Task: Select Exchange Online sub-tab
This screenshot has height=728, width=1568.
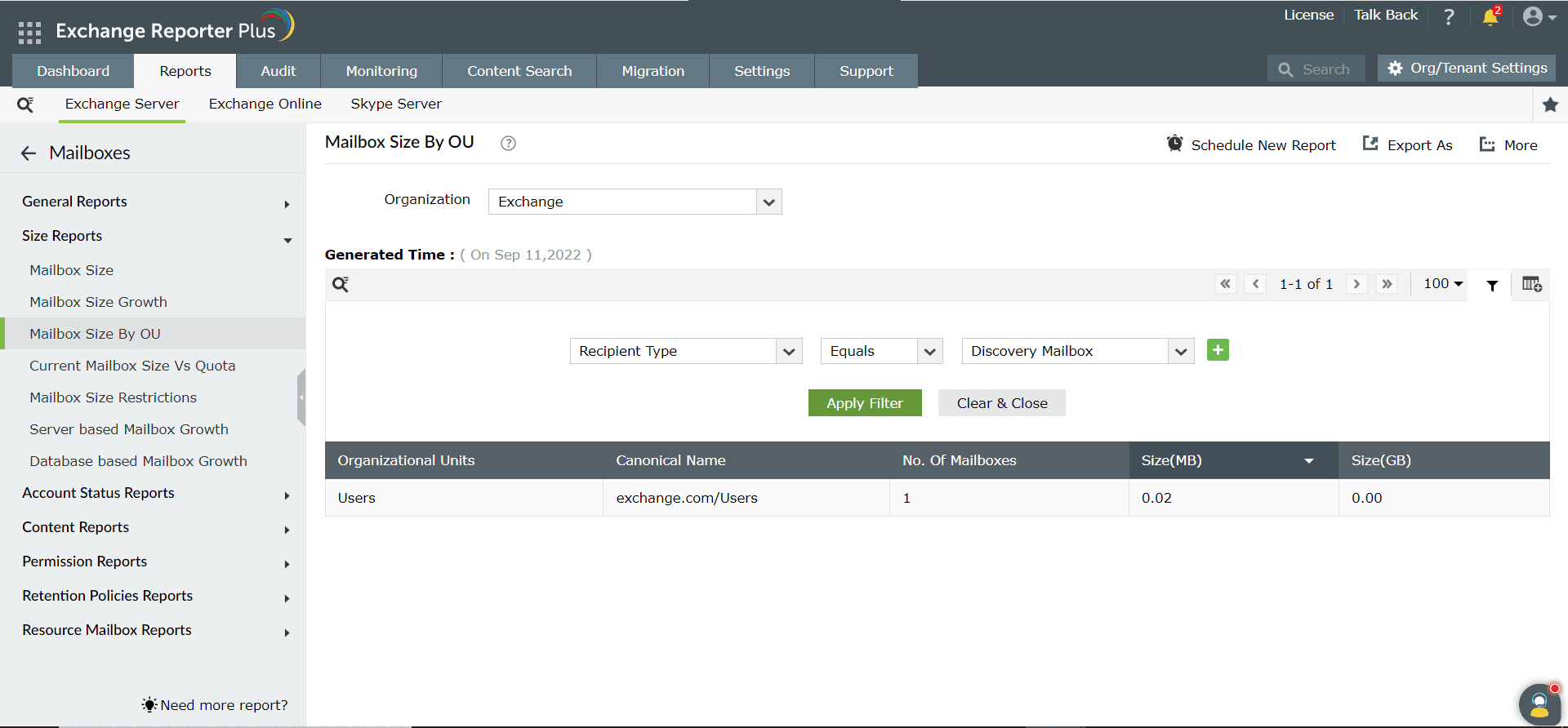Action: tap(265, 104)
